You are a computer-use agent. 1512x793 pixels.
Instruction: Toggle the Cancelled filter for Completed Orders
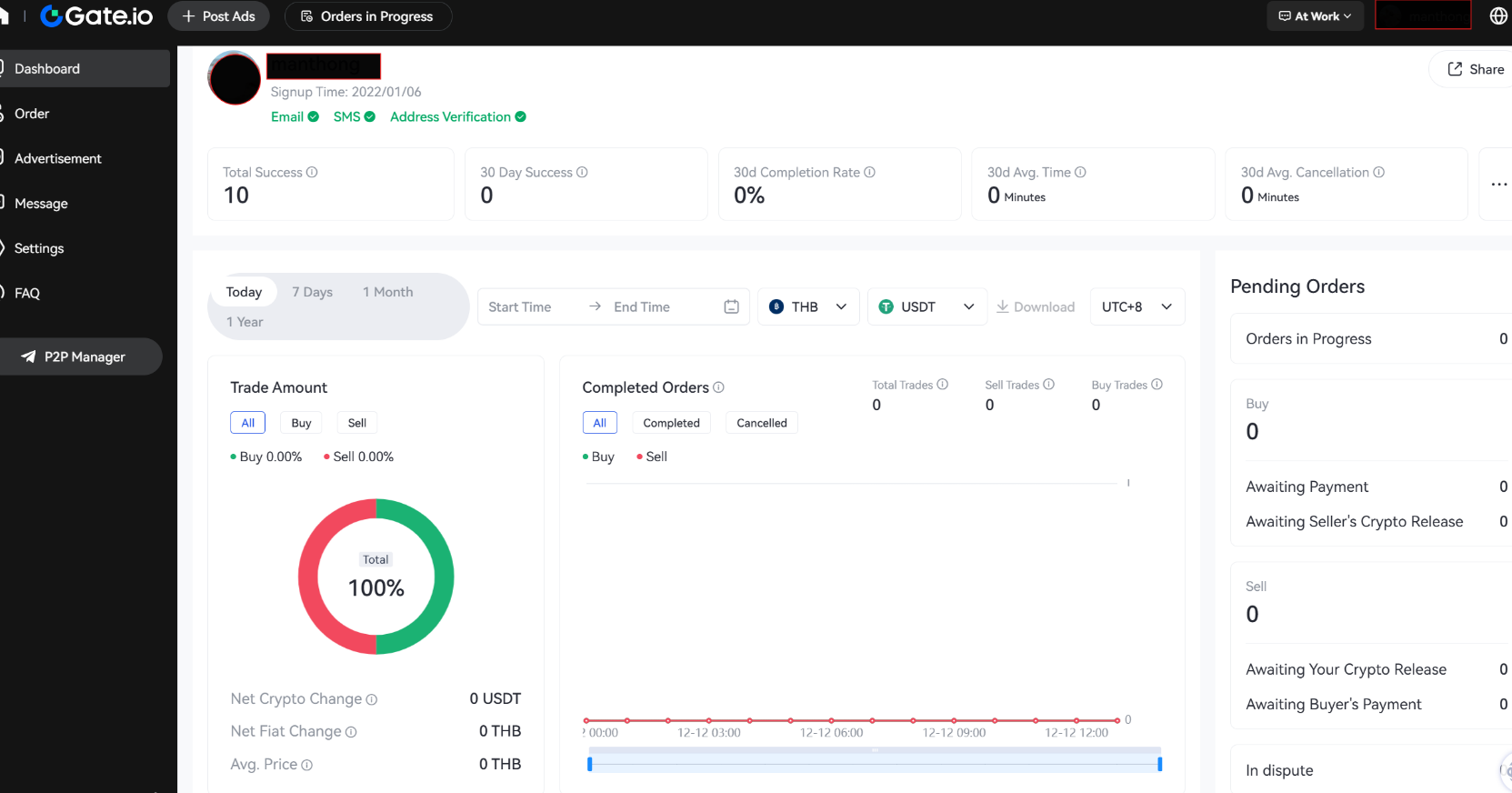761,423
